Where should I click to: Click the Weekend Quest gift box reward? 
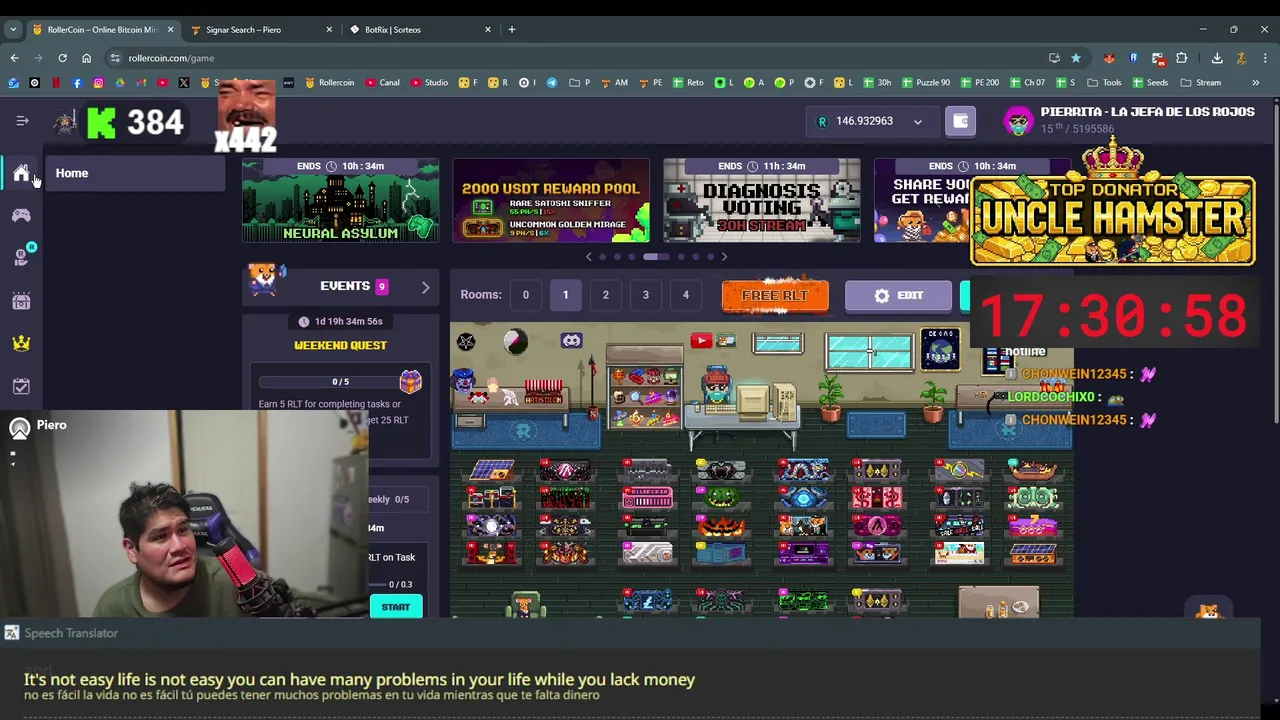[410, 381]
